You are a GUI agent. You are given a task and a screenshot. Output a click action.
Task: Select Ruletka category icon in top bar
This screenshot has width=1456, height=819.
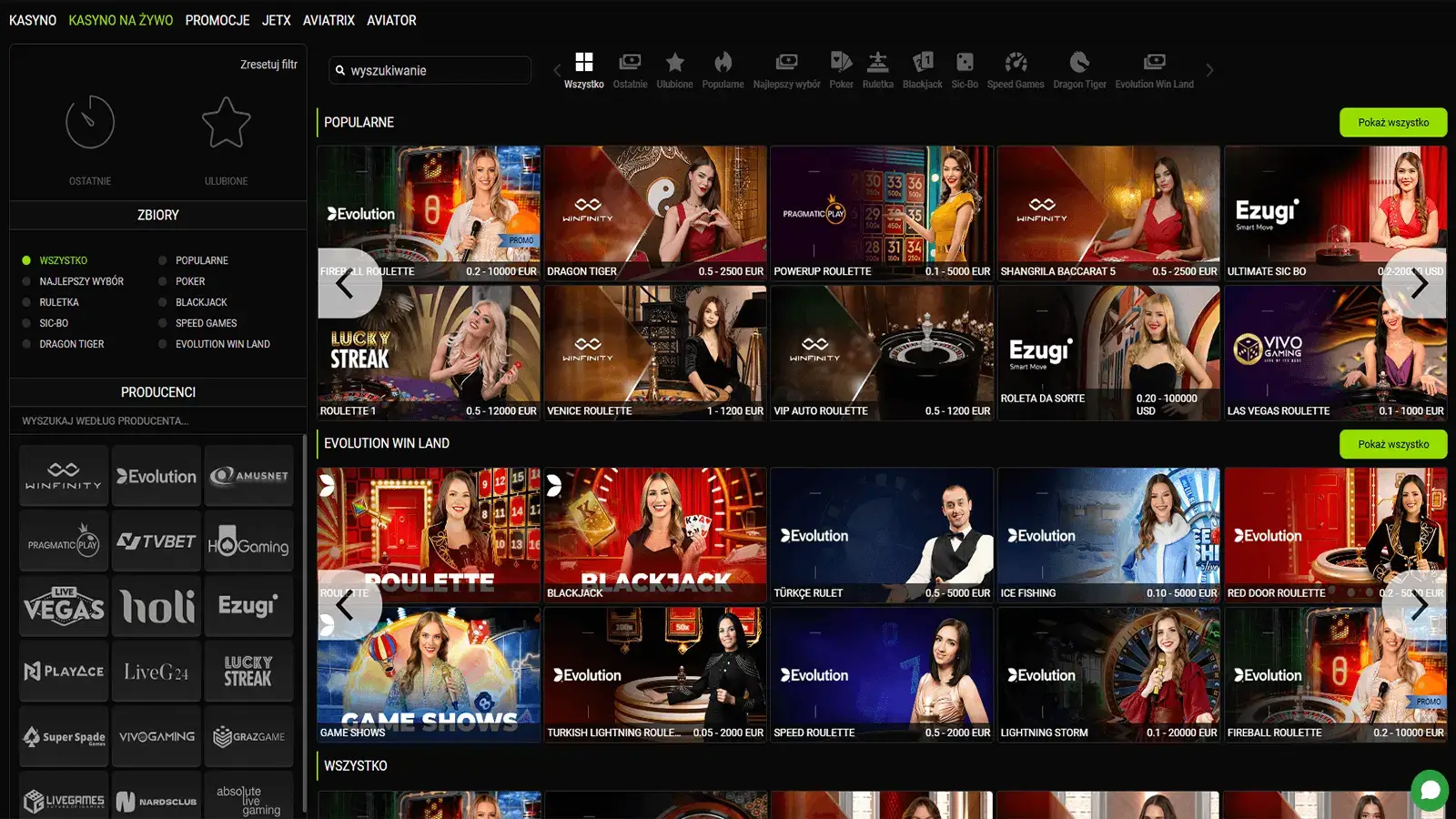pos(877,62)
